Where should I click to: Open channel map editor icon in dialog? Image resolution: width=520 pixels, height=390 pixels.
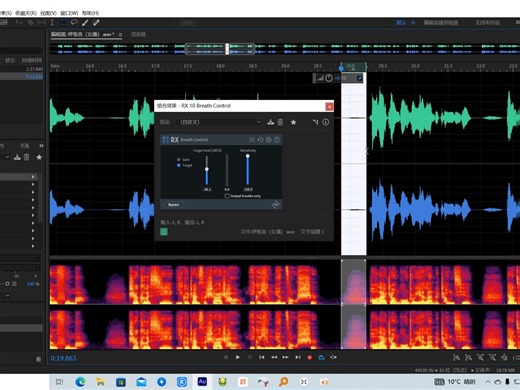315,122
